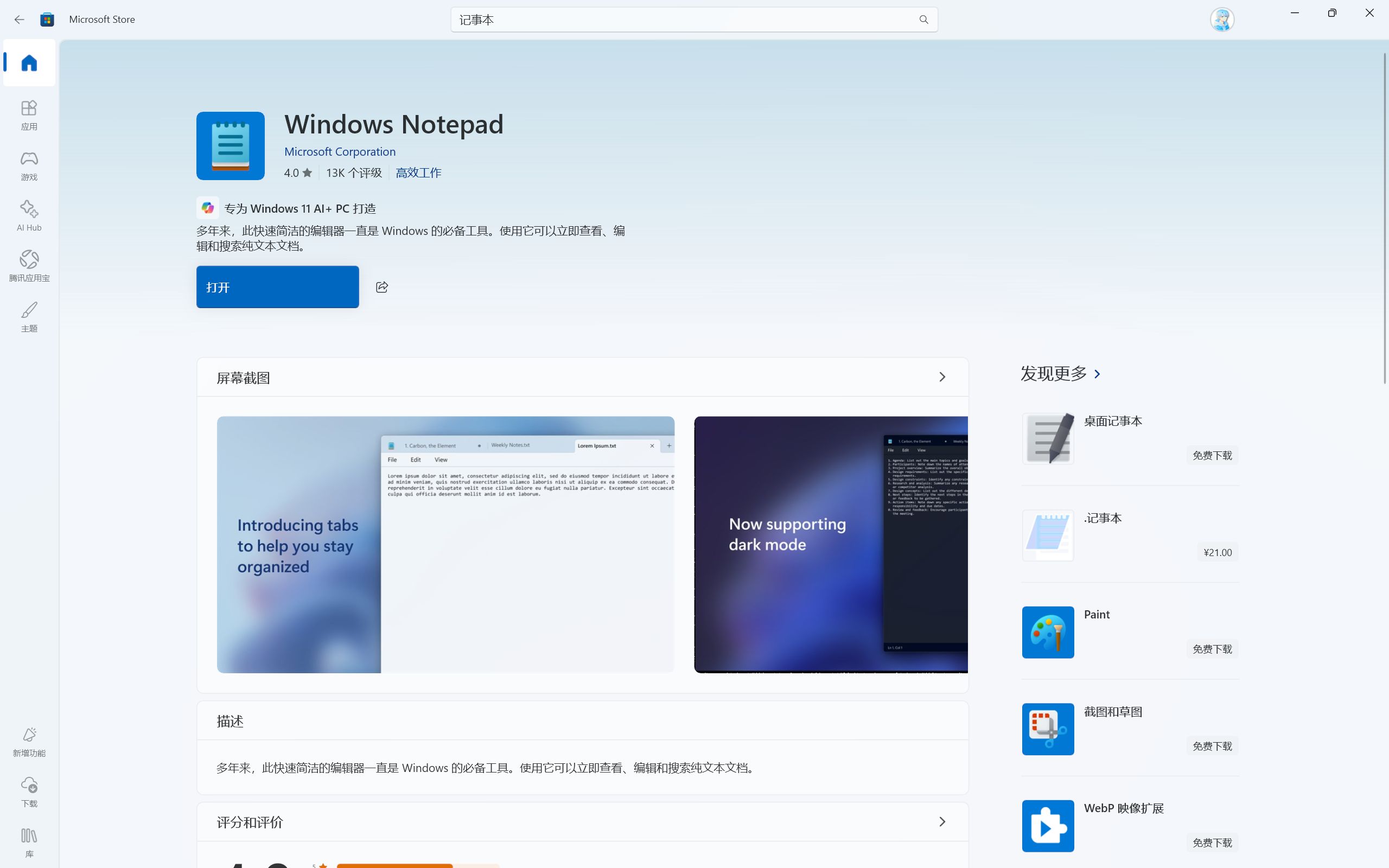1389x868 pixels.
Task: Go back using the back arrow
Action: click(x=19, y=20)
